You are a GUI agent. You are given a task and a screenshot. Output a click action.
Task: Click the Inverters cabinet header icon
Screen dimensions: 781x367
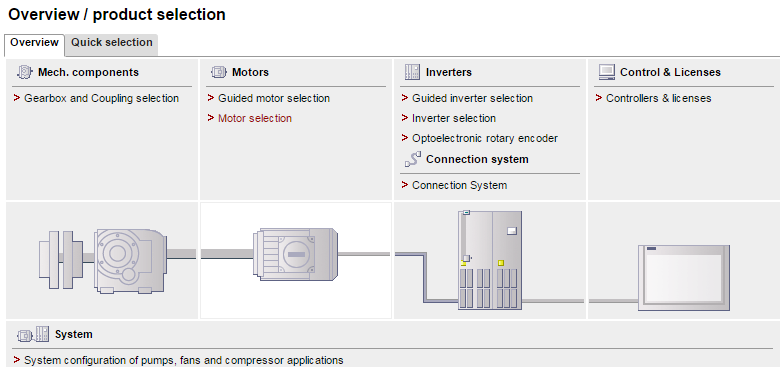pyautogui.click(x=412, y=72)
